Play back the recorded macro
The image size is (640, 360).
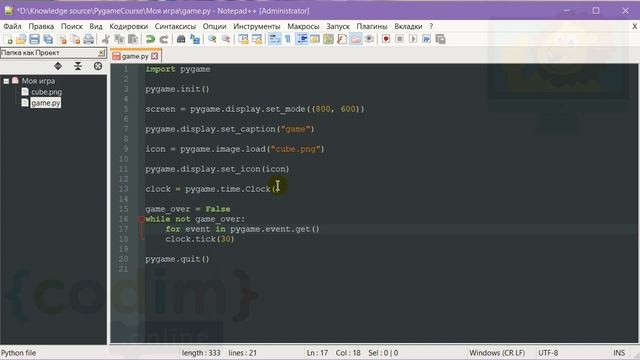pyautogui.click(x=413, y=39)
